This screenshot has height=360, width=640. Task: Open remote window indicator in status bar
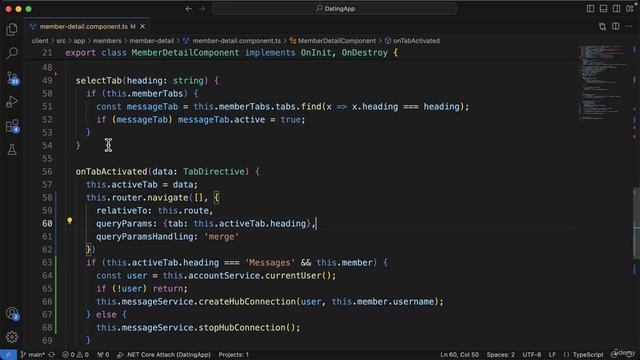click(8, 354)
